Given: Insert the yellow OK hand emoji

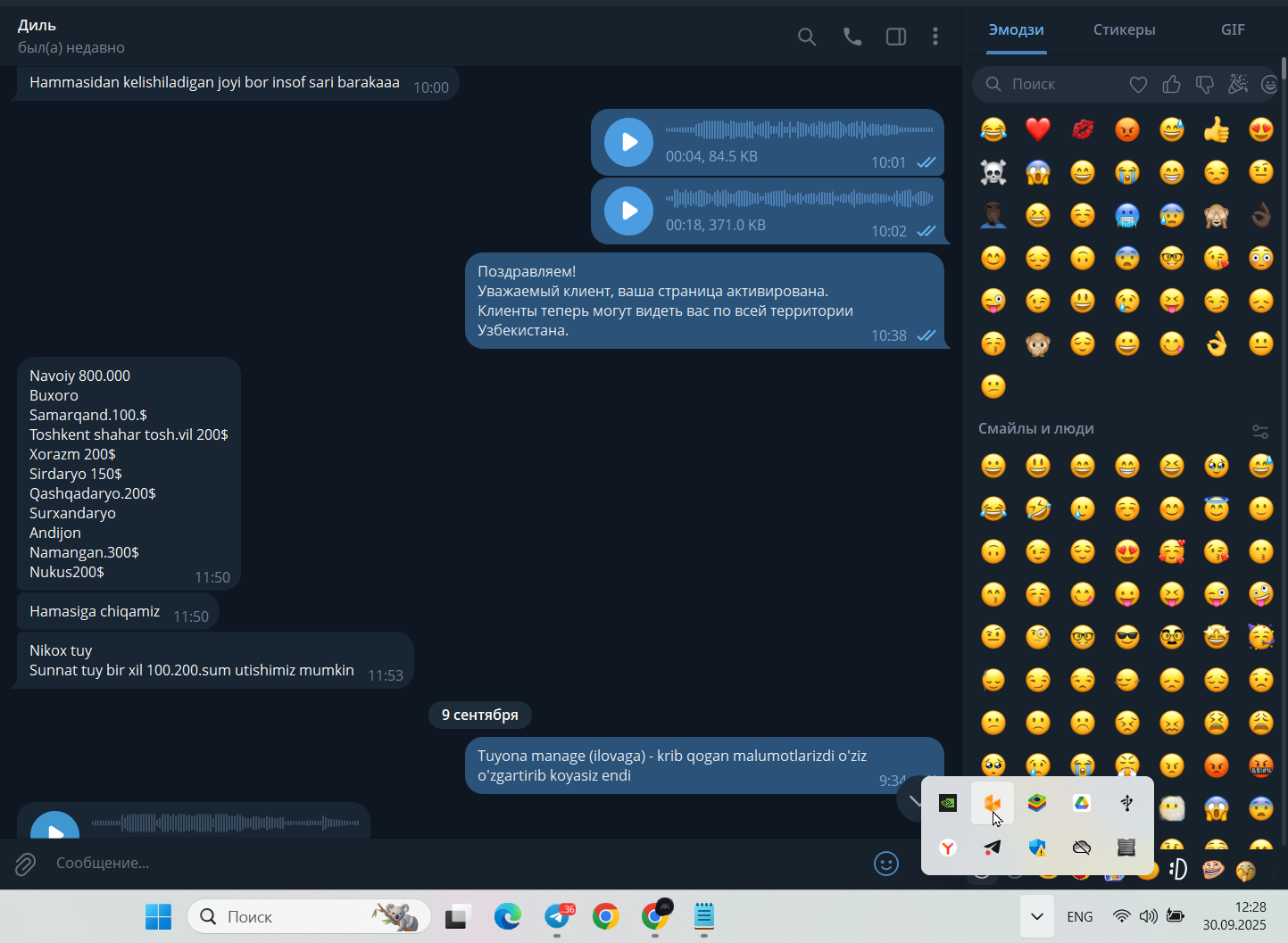Looking at the screenshot, I should pyautogui.click(x=1217, y=343).
